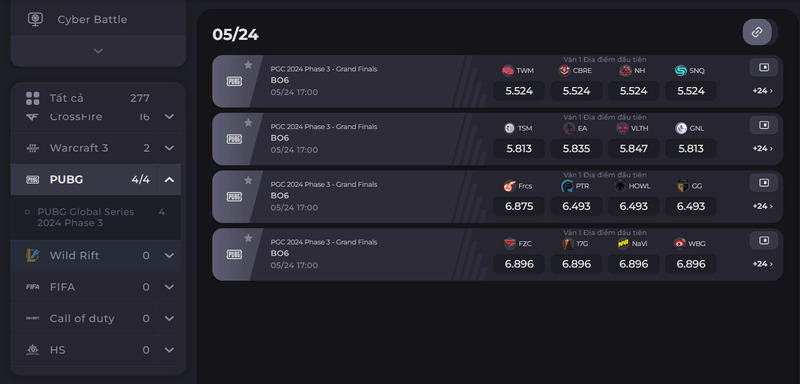The image size is (800, 384).
Task: Select the Tất cả grid icon
Action: [x=33, y=98]
